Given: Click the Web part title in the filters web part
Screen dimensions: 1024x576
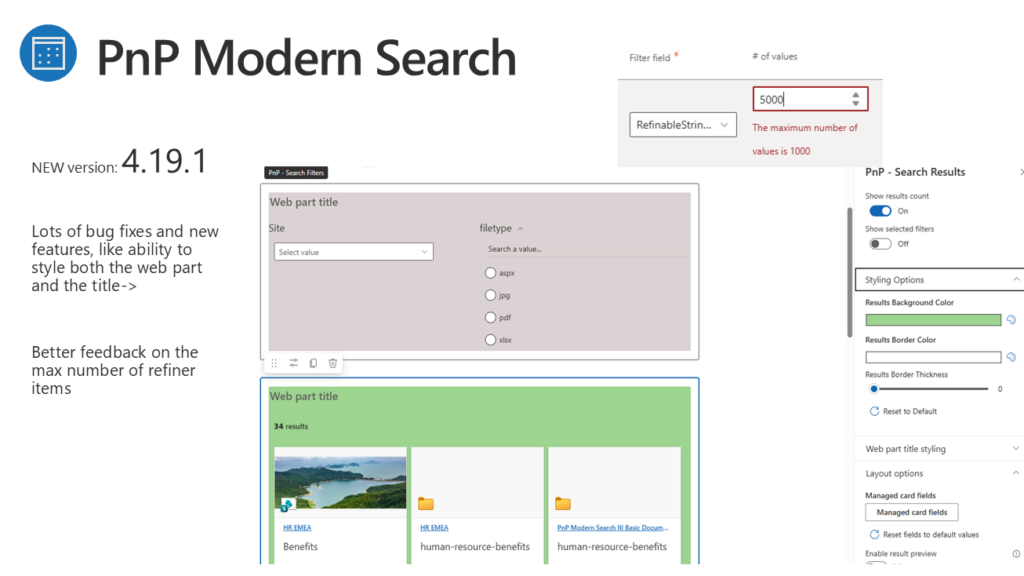Looking at the screenshot, I should click(x=304, y=202).
